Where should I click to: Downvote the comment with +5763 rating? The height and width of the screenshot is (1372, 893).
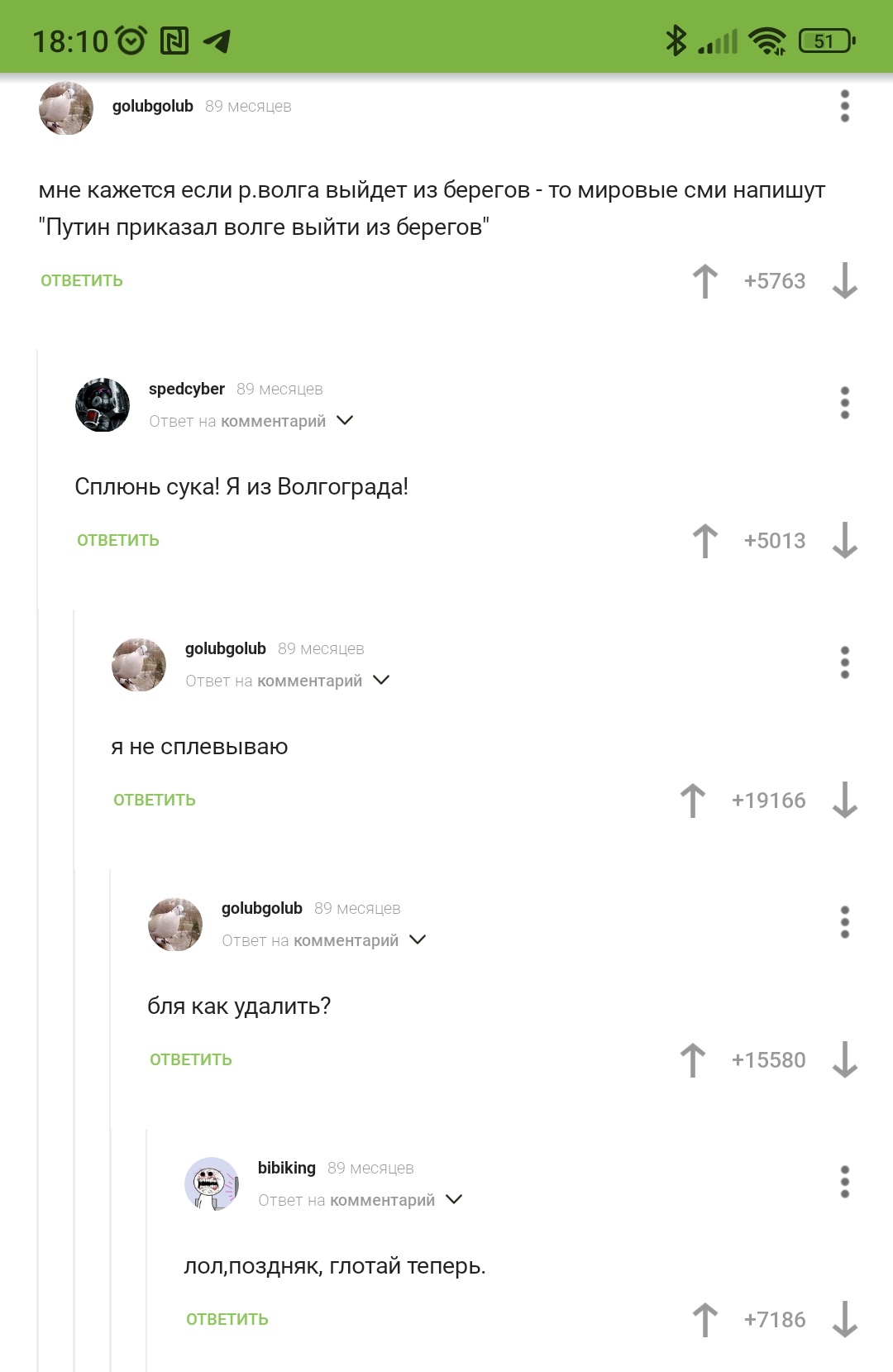pyautogui.click(x=844, y=281)
